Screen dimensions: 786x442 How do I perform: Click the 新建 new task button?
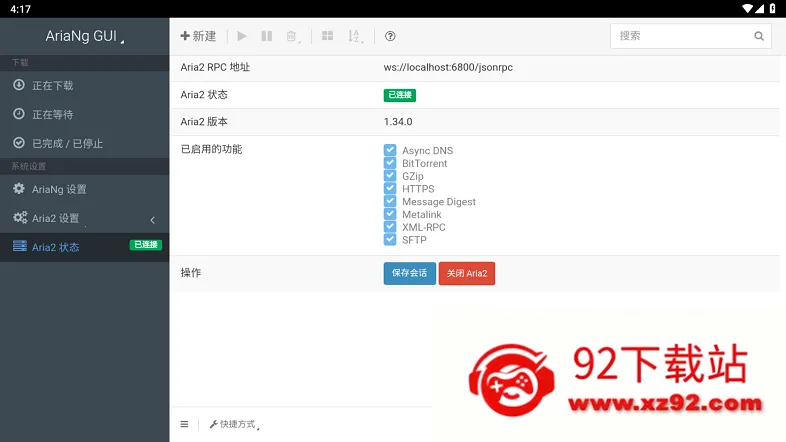(x=198, y=36)
